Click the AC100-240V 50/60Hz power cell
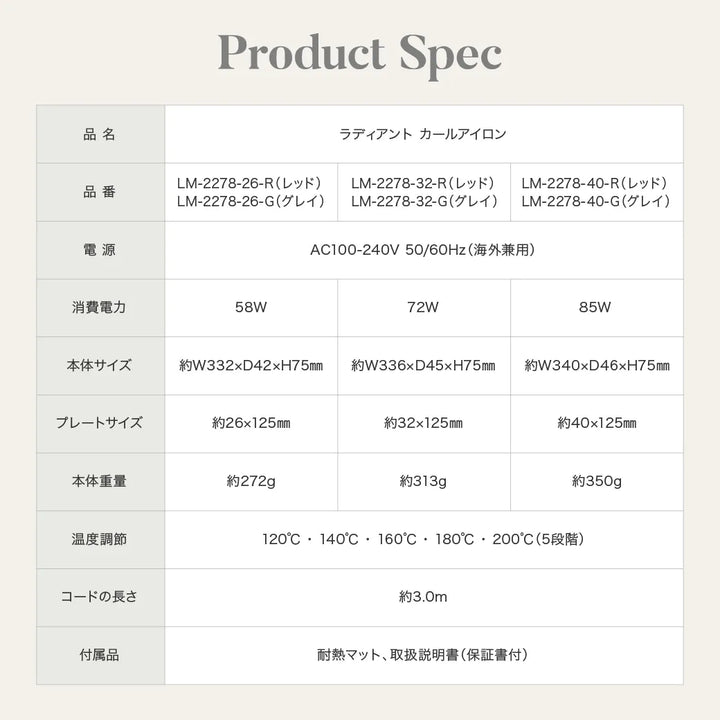The width and height of the screenshot is (720, 720). click(x=423, y=250)
